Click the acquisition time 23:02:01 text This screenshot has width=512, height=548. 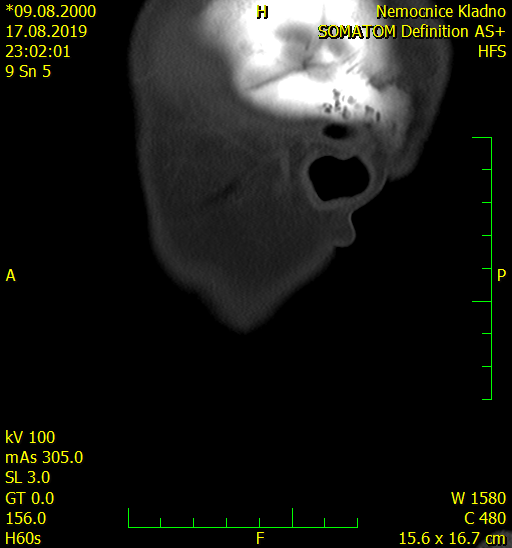(x=38, y=51)
